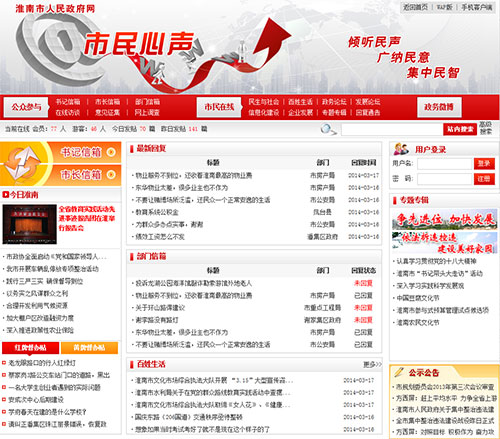Click 凤台县 in the department column
Screen dimensions: 500x439
[322, 212]
